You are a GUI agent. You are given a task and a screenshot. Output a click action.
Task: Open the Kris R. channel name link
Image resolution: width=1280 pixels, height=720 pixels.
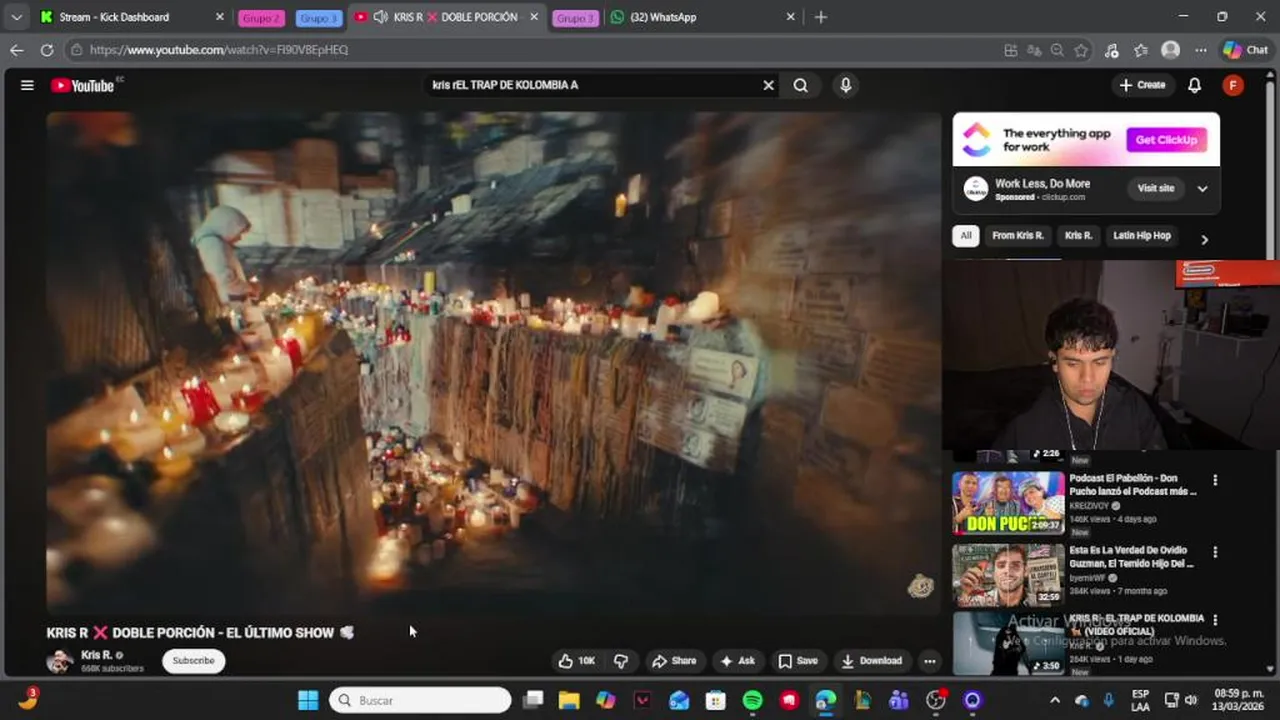click(x=96, y=655)
